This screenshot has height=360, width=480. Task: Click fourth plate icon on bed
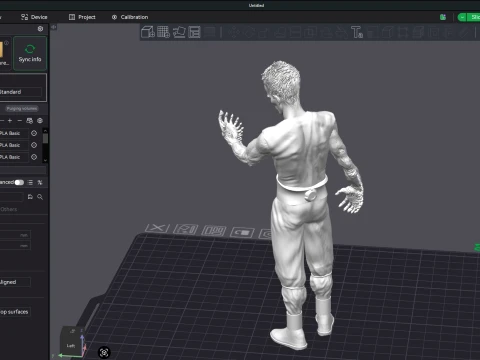point(242,232)
